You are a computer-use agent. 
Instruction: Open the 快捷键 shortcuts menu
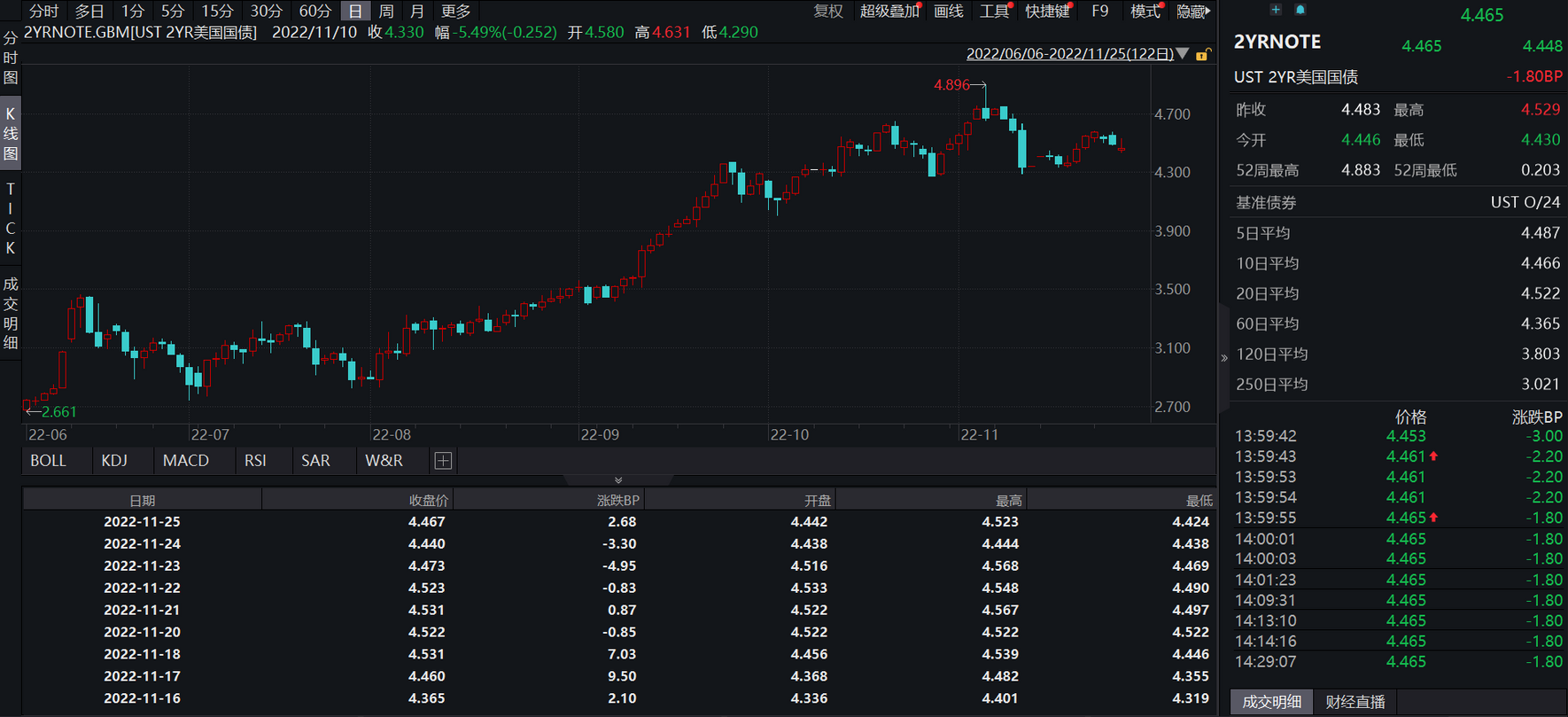[1048, 12]
